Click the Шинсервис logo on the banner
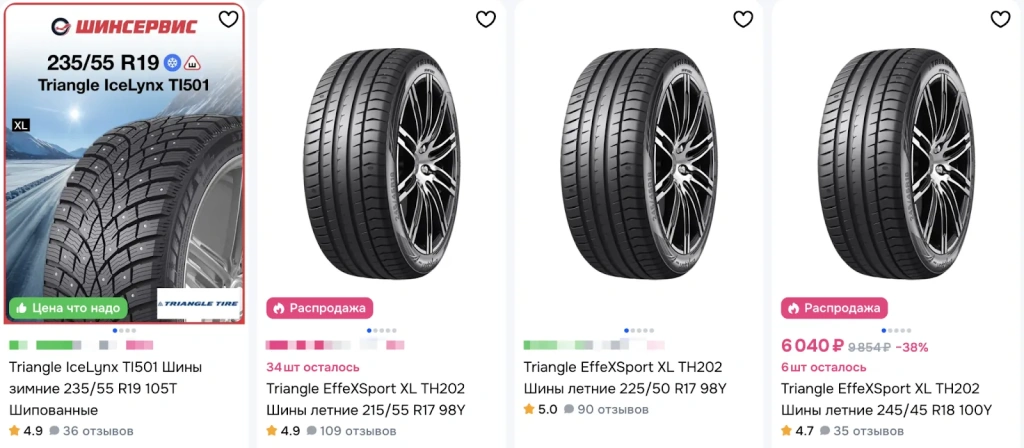The width and height of the screenshot is (1024, 448). (123, 26)
